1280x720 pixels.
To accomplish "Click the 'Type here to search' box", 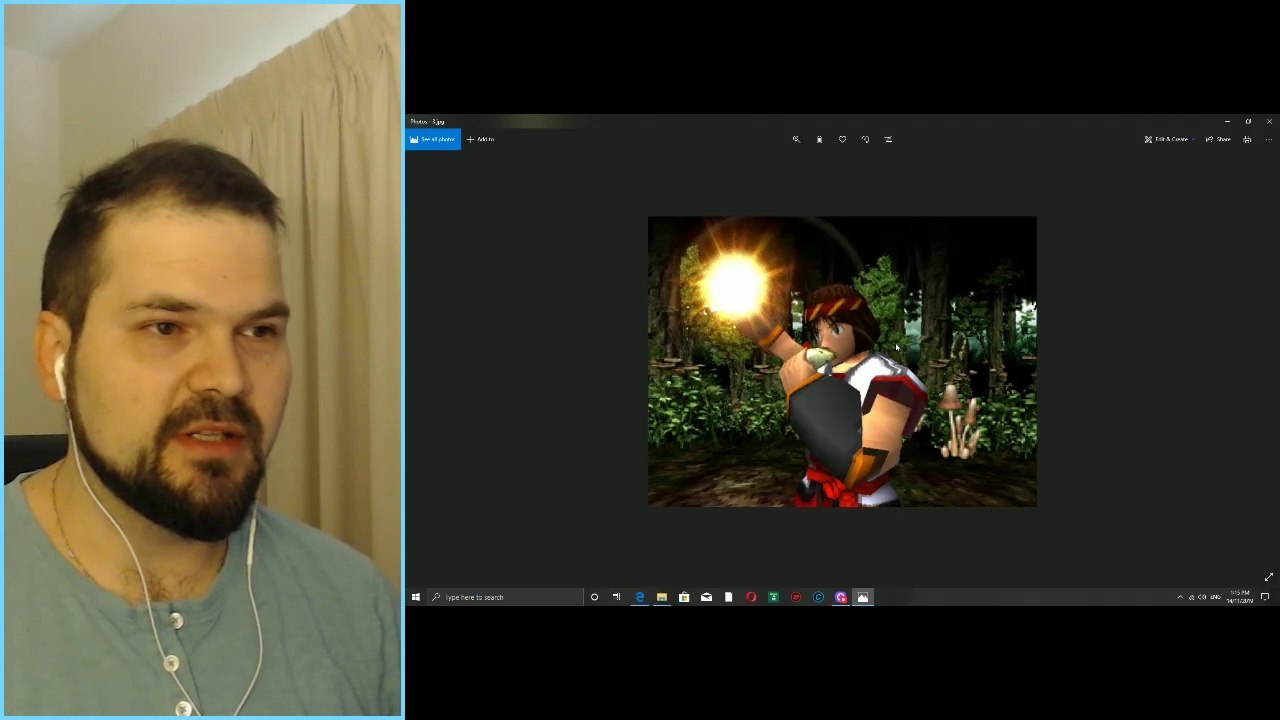I will (x=505, y=597).
